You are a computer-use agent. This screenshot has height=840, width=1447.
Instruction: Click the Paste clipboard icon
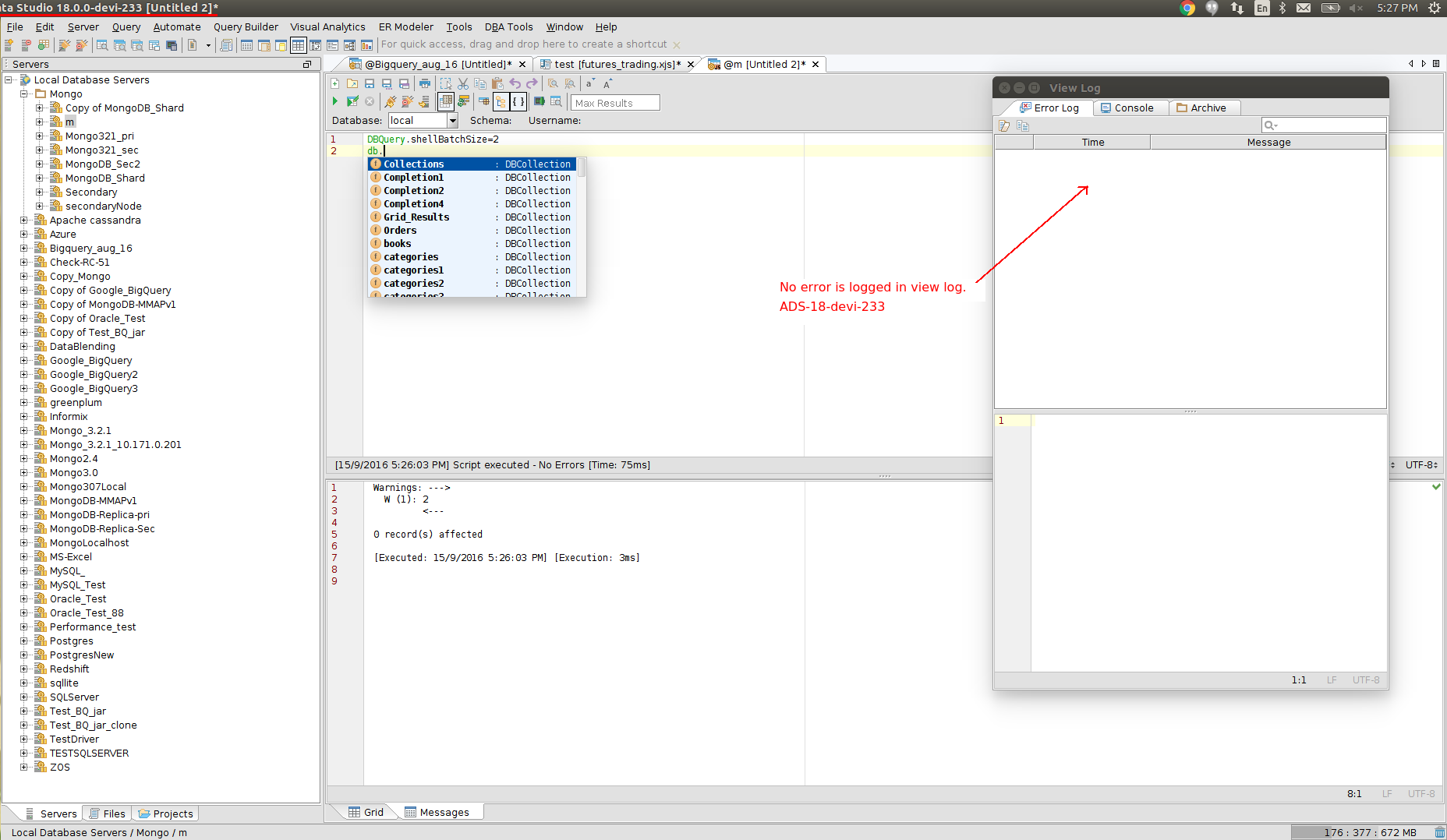[x=497, y=83]
